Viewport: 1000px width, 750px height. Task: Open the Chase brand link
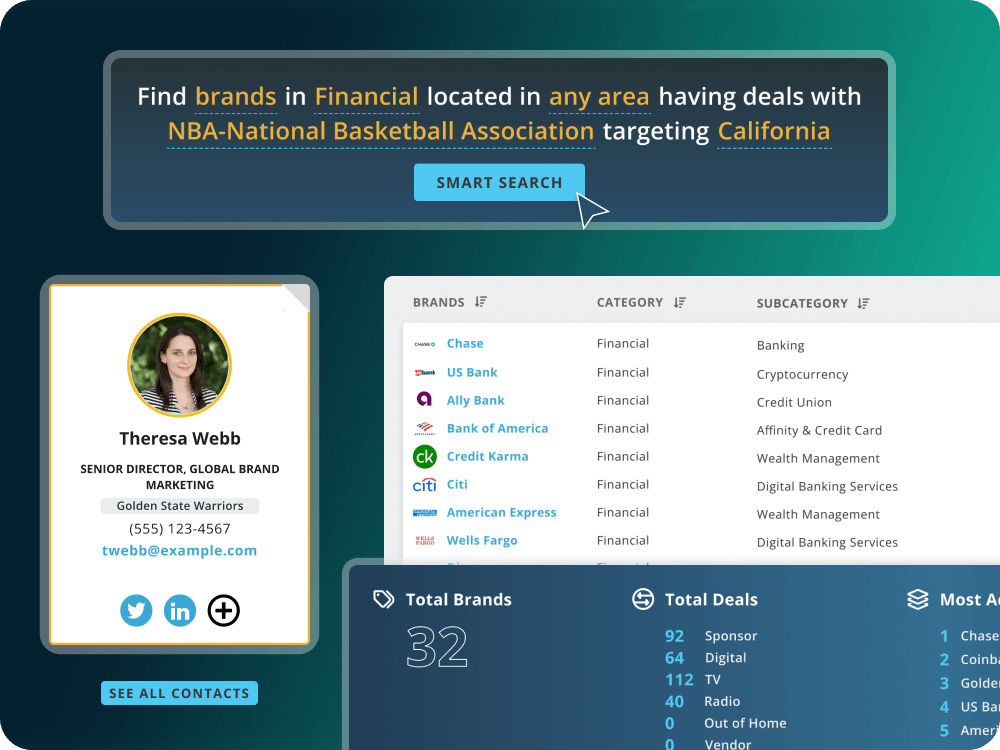[465, 343]
